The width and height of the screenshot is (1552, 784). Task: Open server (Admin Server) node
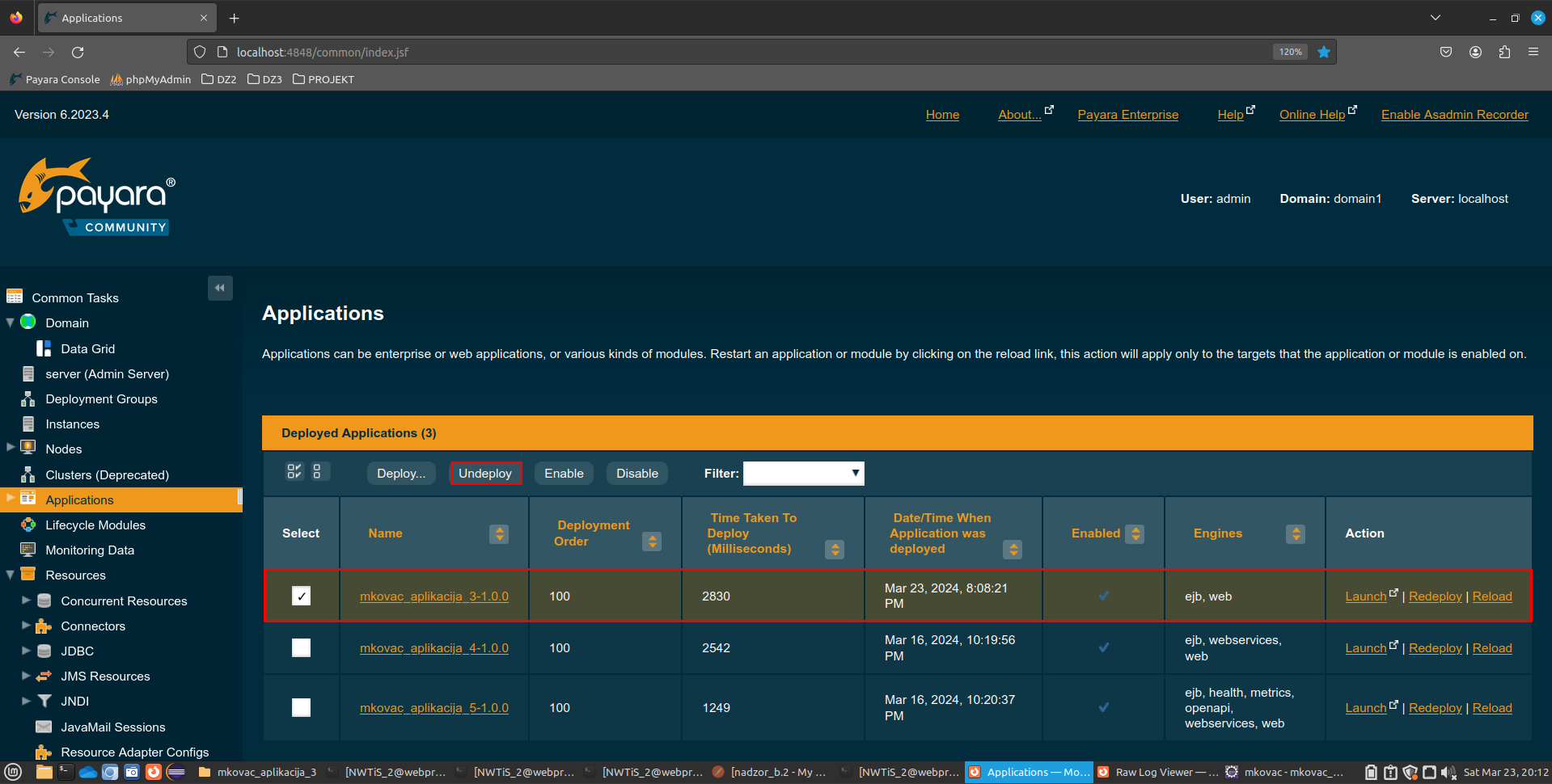tap(107, 373)
